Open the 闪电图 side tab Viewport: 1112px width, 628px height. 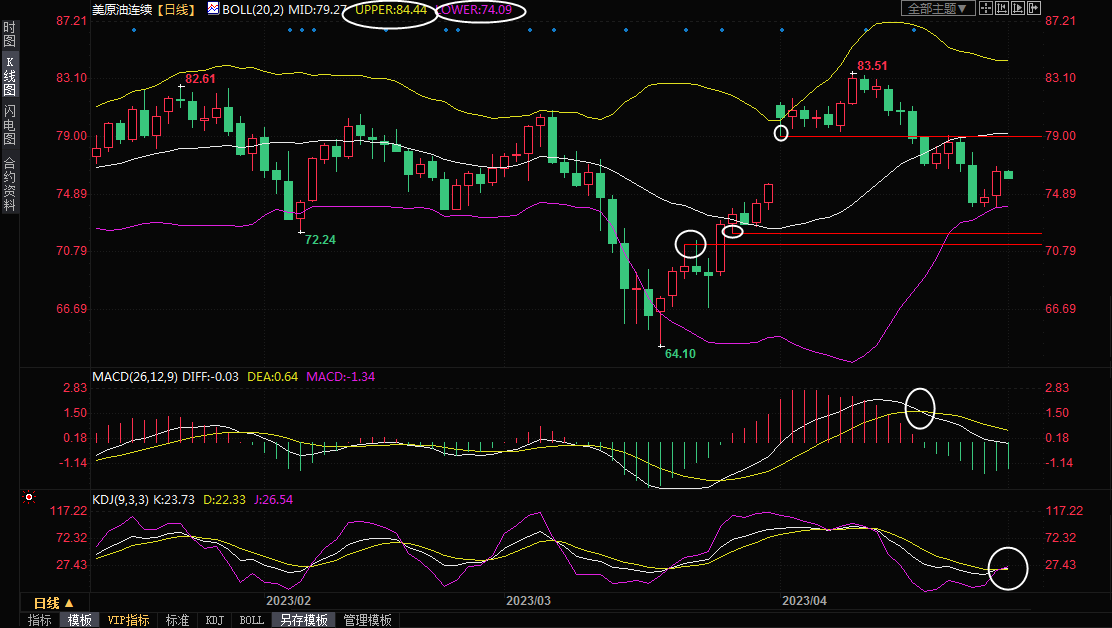click(x=9, y=124)
